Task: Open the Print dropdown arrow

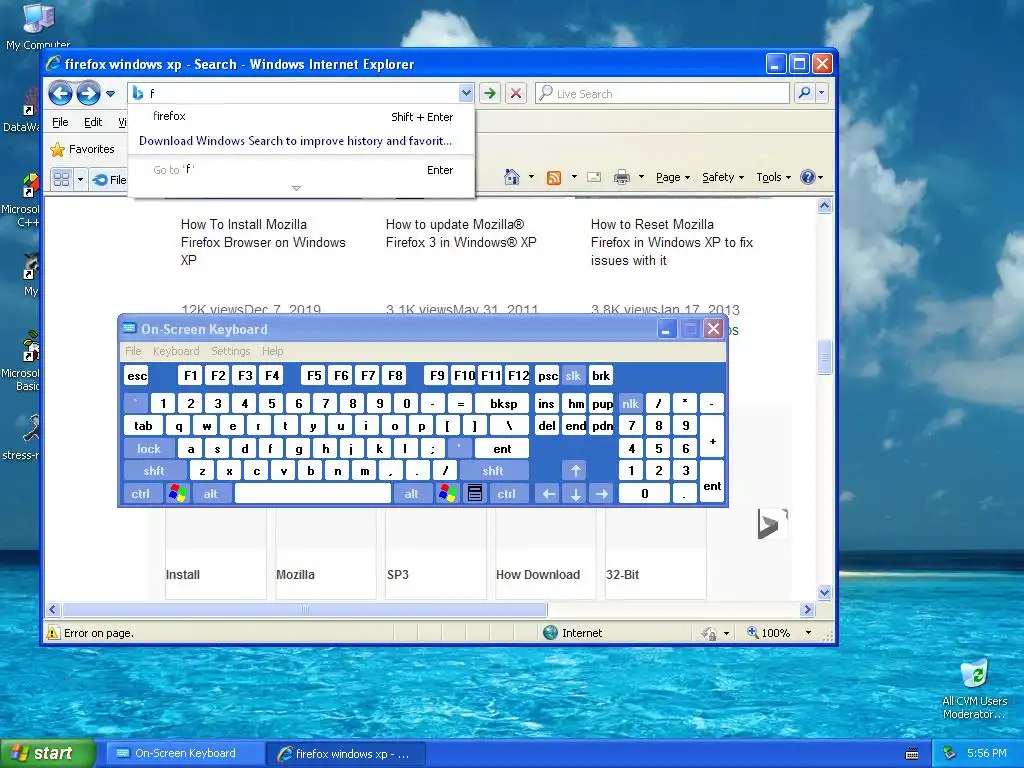Action: click(x=641, y=177)
